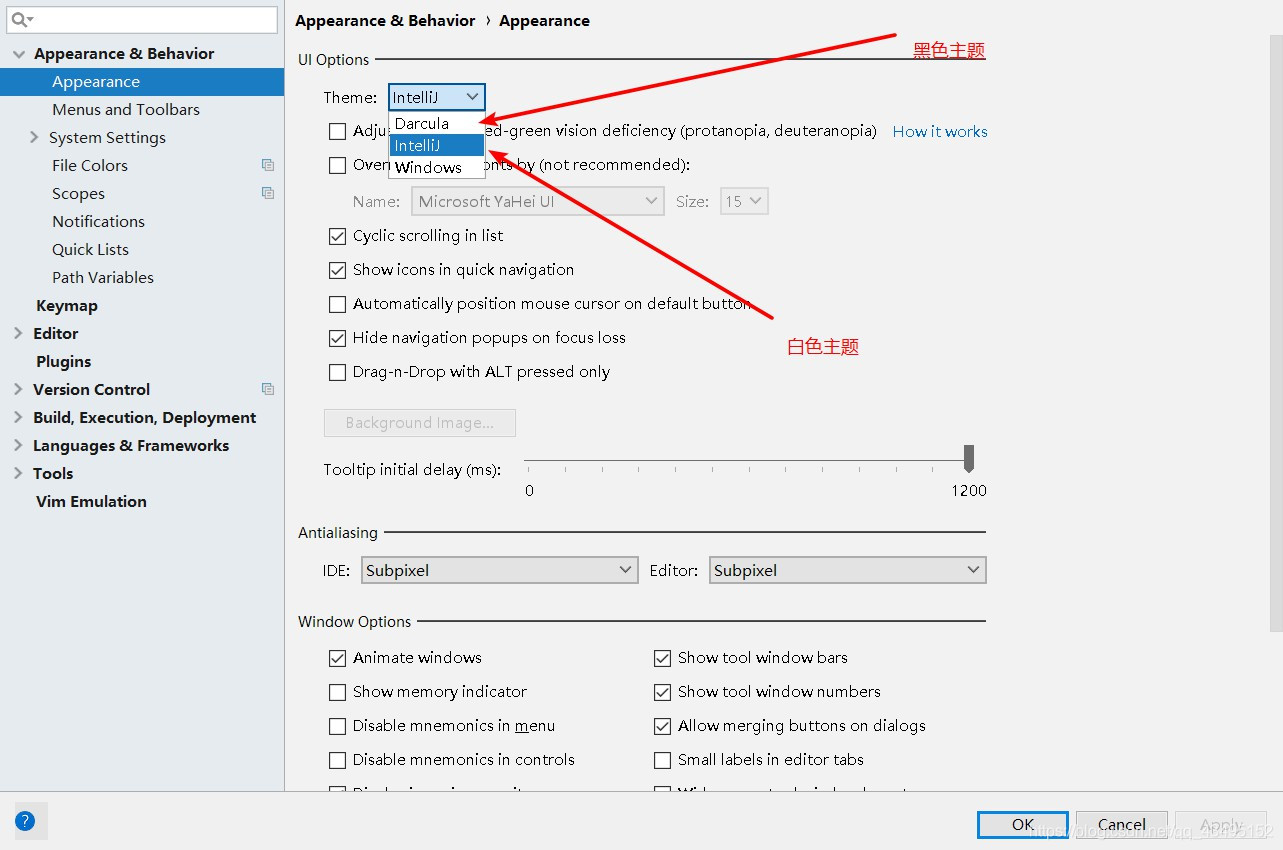Click project-level icon beside Version Control

point(267,389)
